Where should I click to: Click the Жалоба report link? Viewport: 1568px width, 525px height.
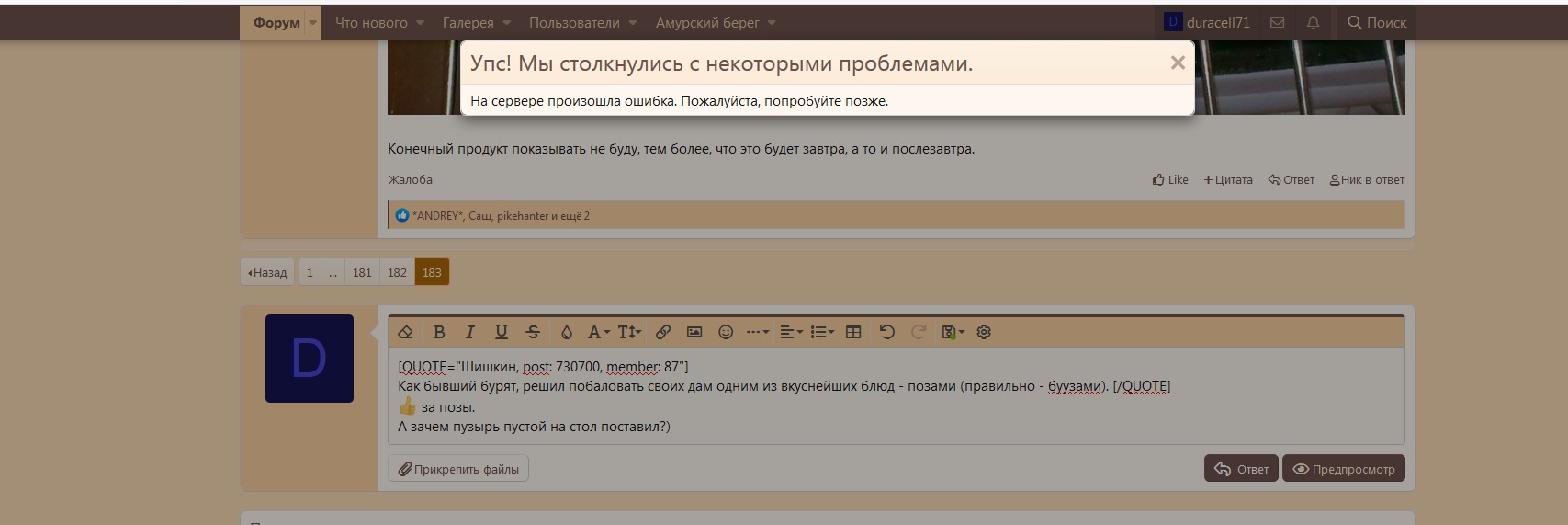pyautogui.click(x=410, y=179)
